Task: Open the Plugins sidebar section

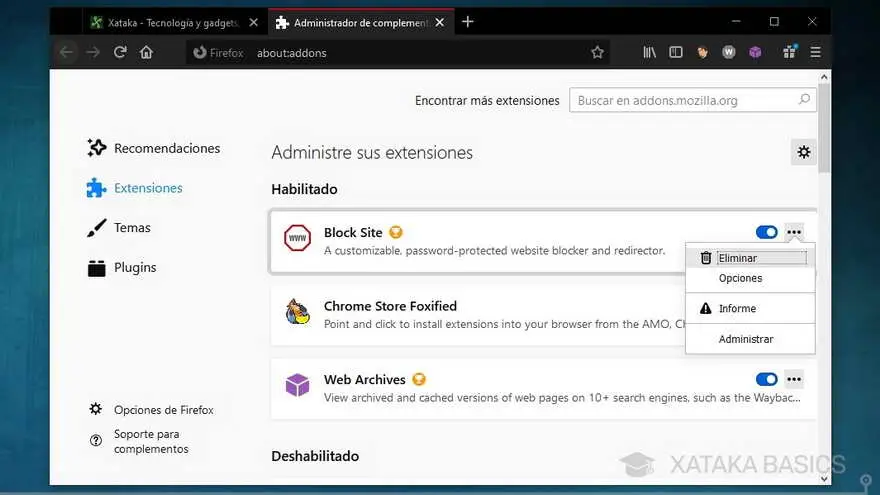Action: pyautogui.click(x=122, y=267)
